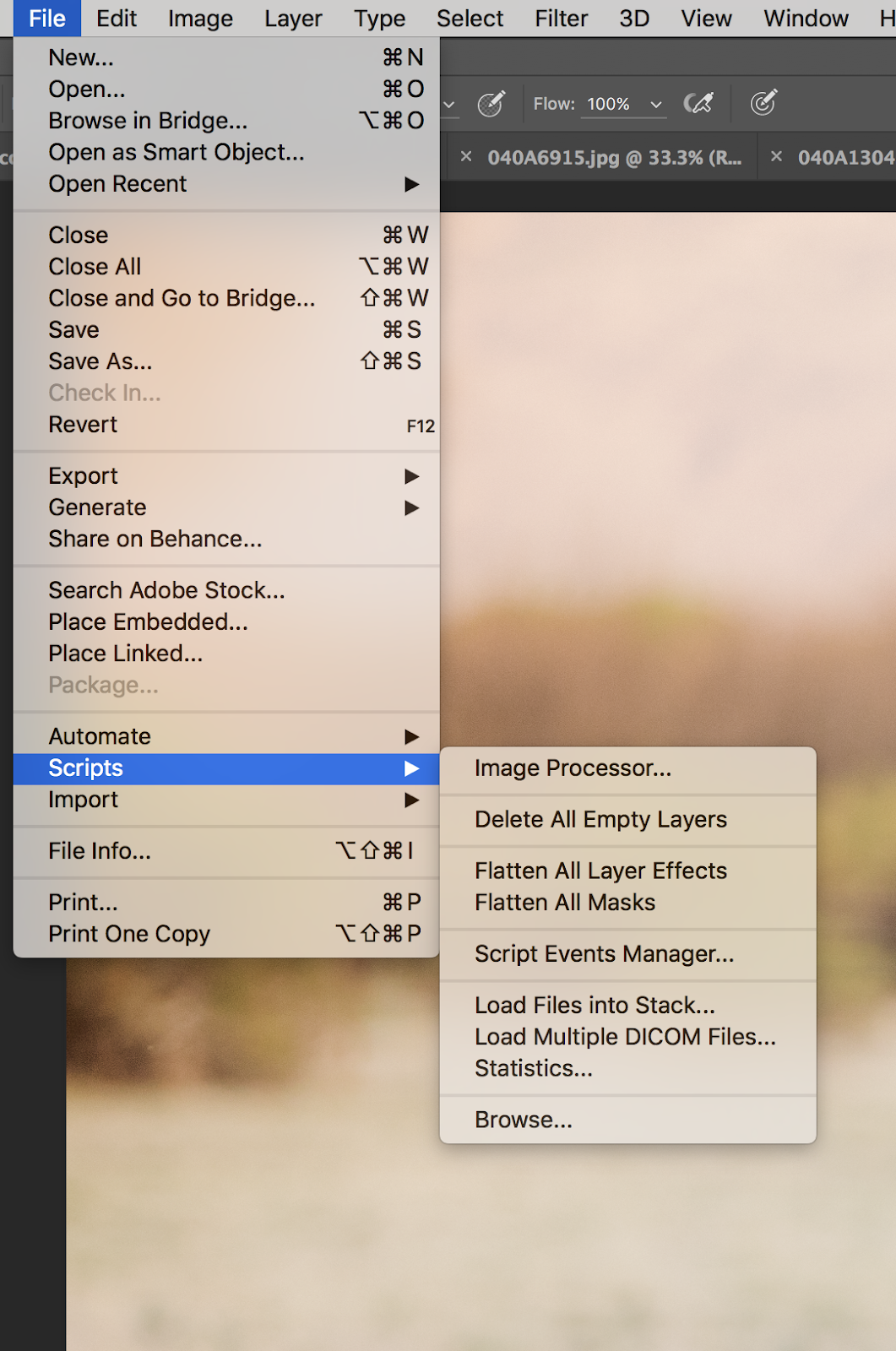
Task: Choose Print One Copy
Action: (226, 934)
